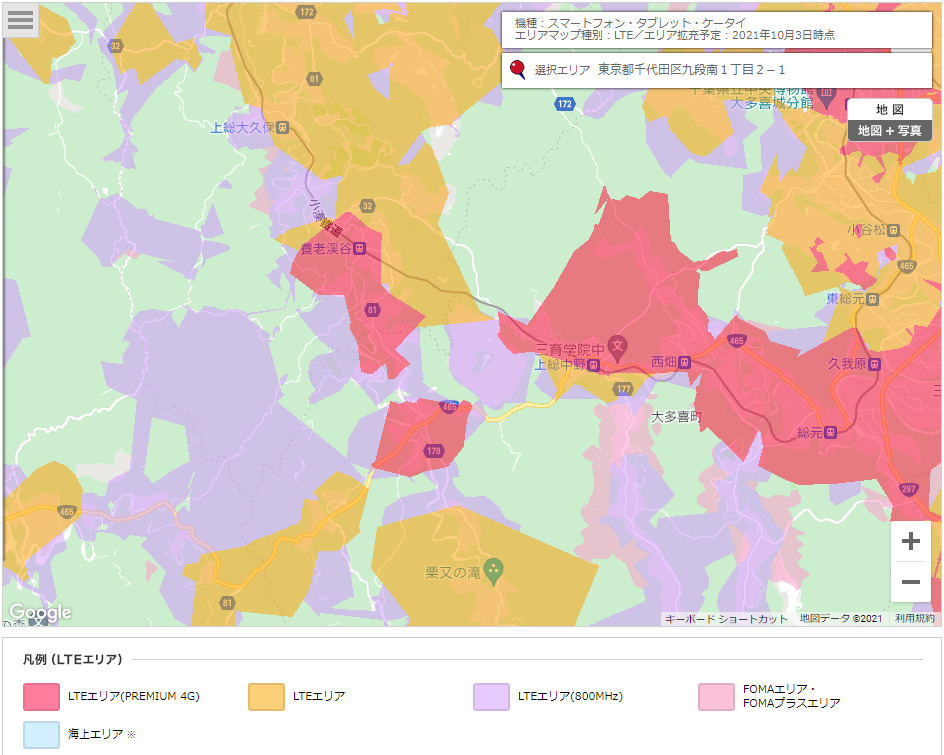This screenshot has width=944, height=755.
Task: Click the 三育学院中 school marker
Action: pyautogui.click(x=618, y=347)
